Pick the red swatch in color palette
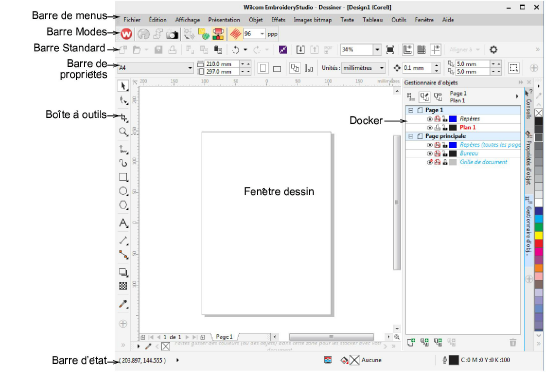This screenshot has height=379, width=546. (x=539, y=243)
